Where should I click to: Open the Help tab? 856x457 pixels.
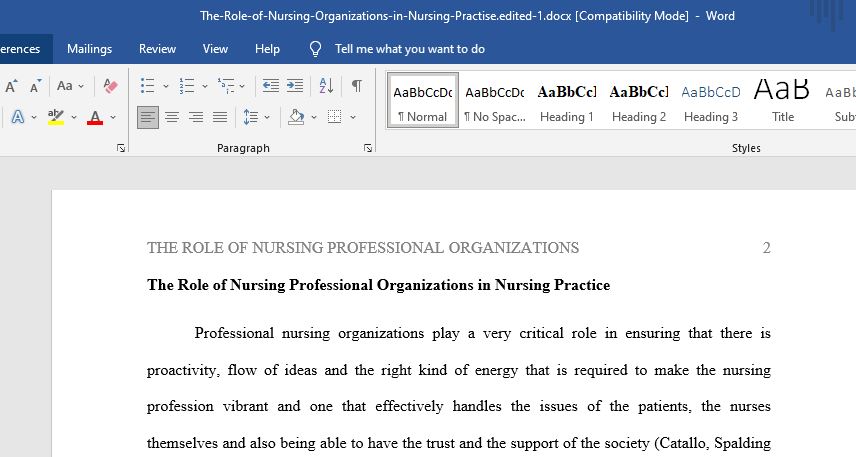pos(267,49)
